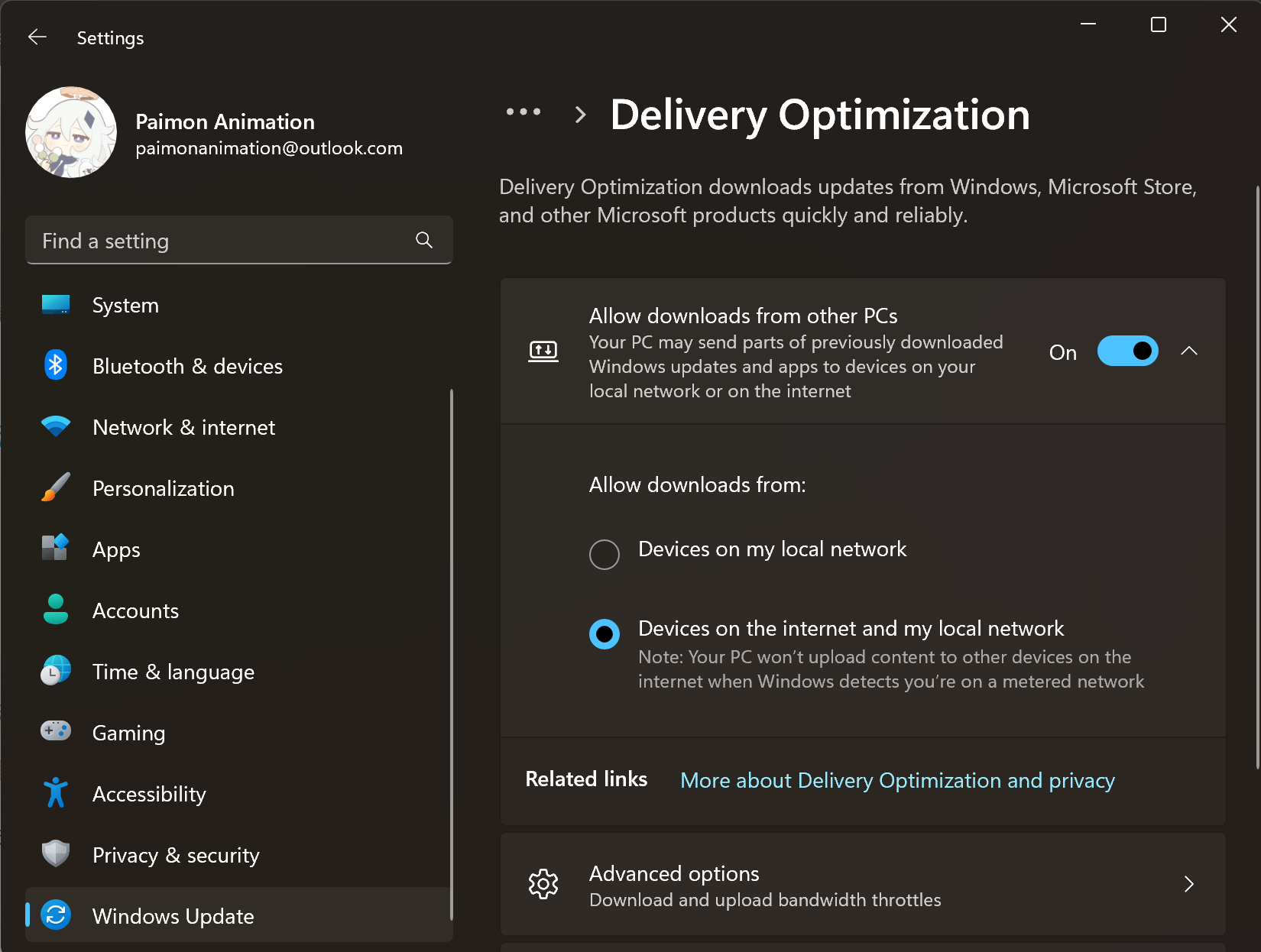Open Bluetooth & devices via its icon
Screen dimensions: 1261x952
click(56, 366)
